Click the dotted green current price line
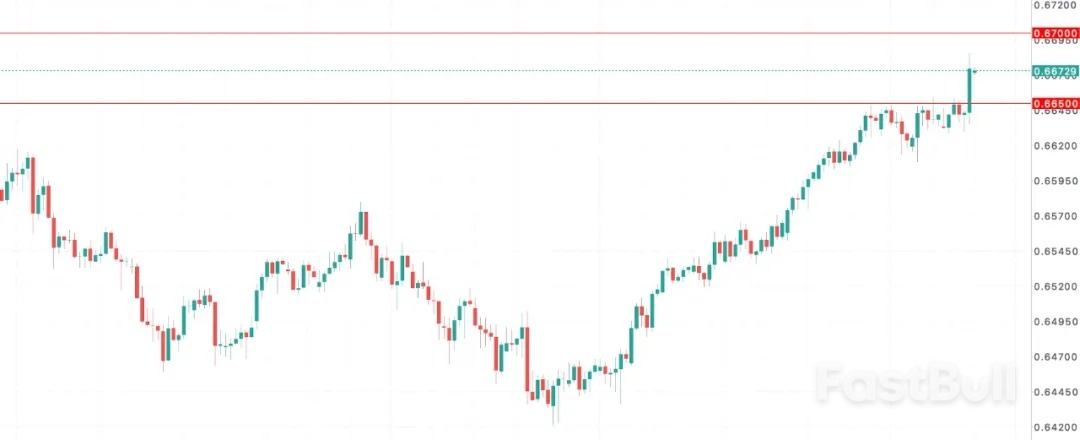 coord(500,71)
